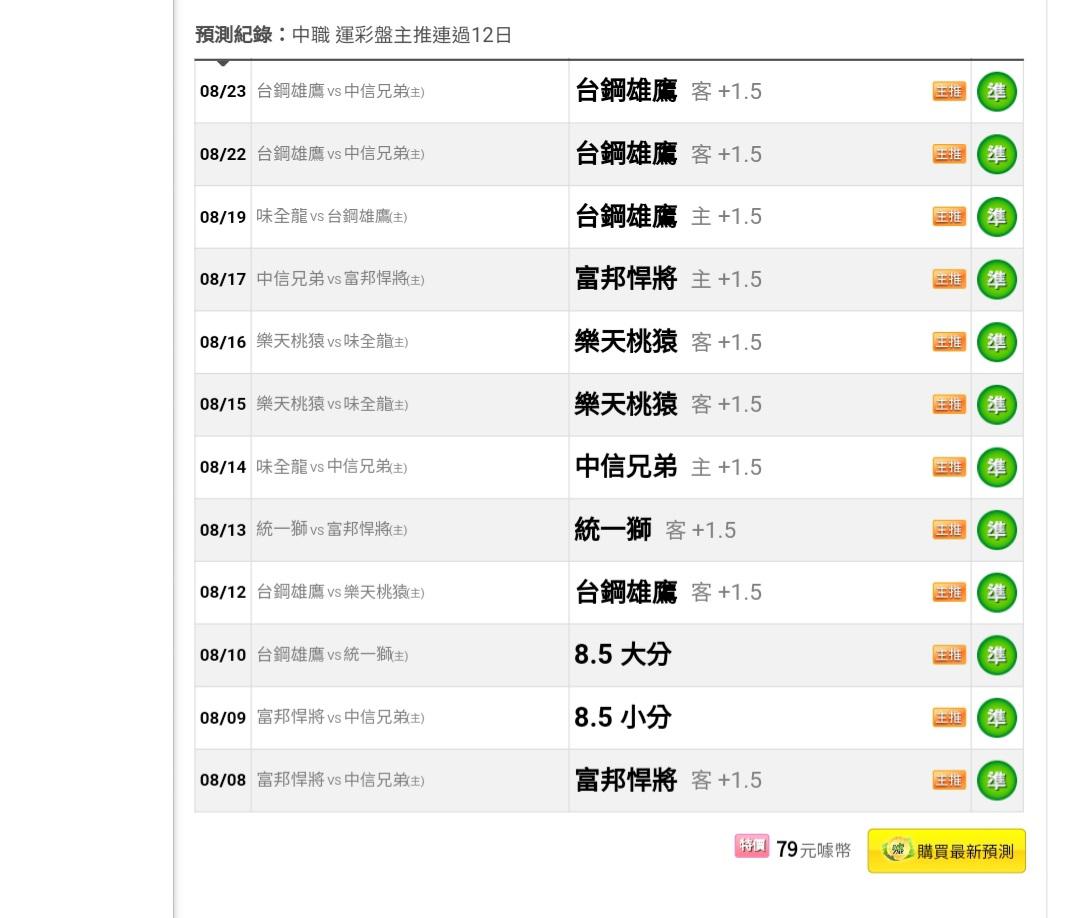
Task: Select the 8.5 大分 prediction
Action: click(623, 655)
